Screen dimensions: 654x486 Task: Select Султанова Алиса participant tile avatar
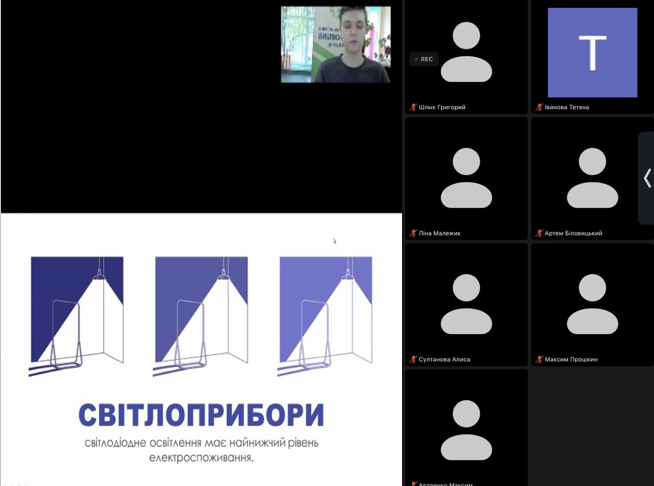click(466, 304)
